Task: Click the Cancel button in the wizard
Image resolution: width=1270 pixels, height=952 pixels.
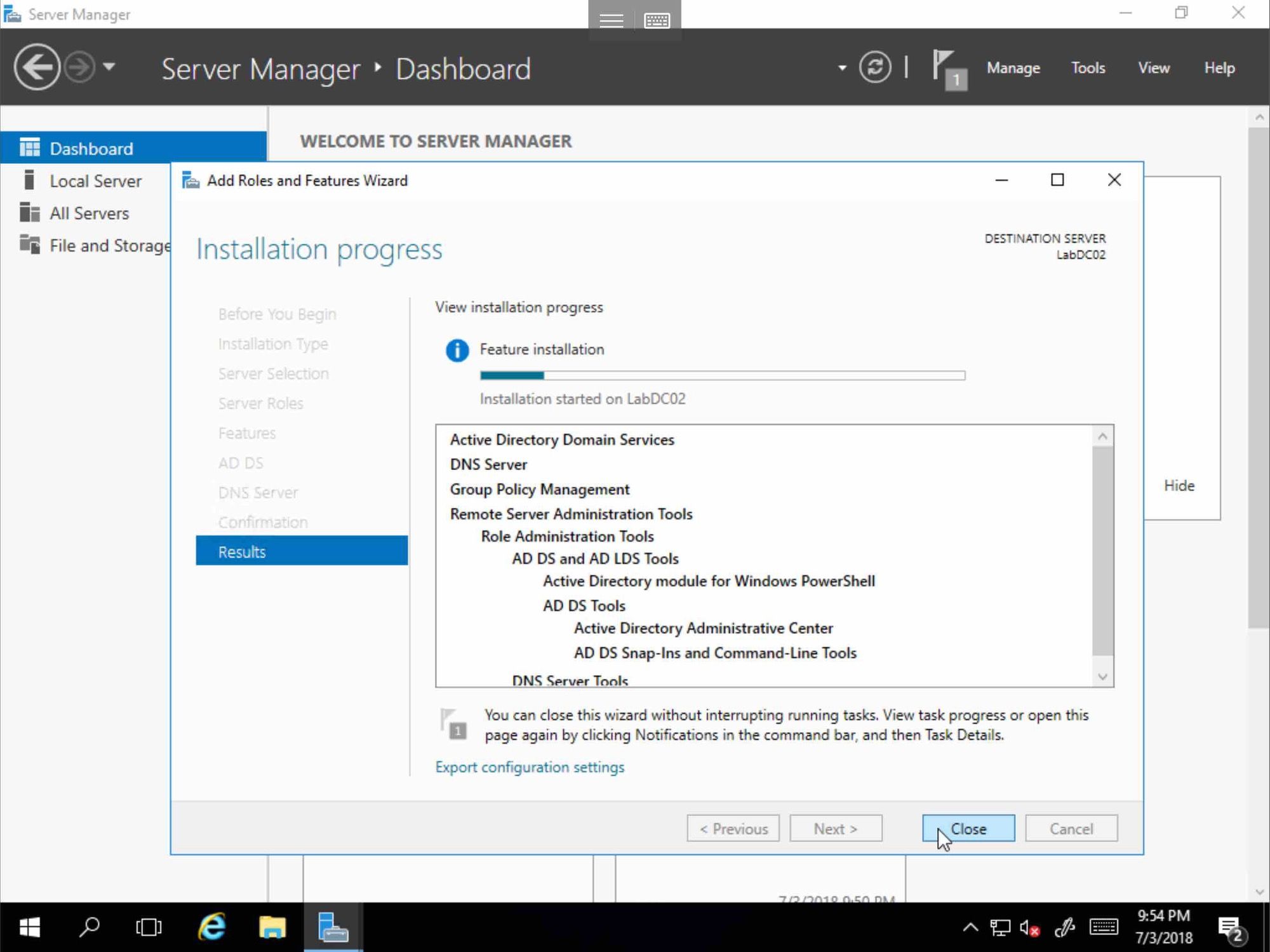Action: point(1071,828)
